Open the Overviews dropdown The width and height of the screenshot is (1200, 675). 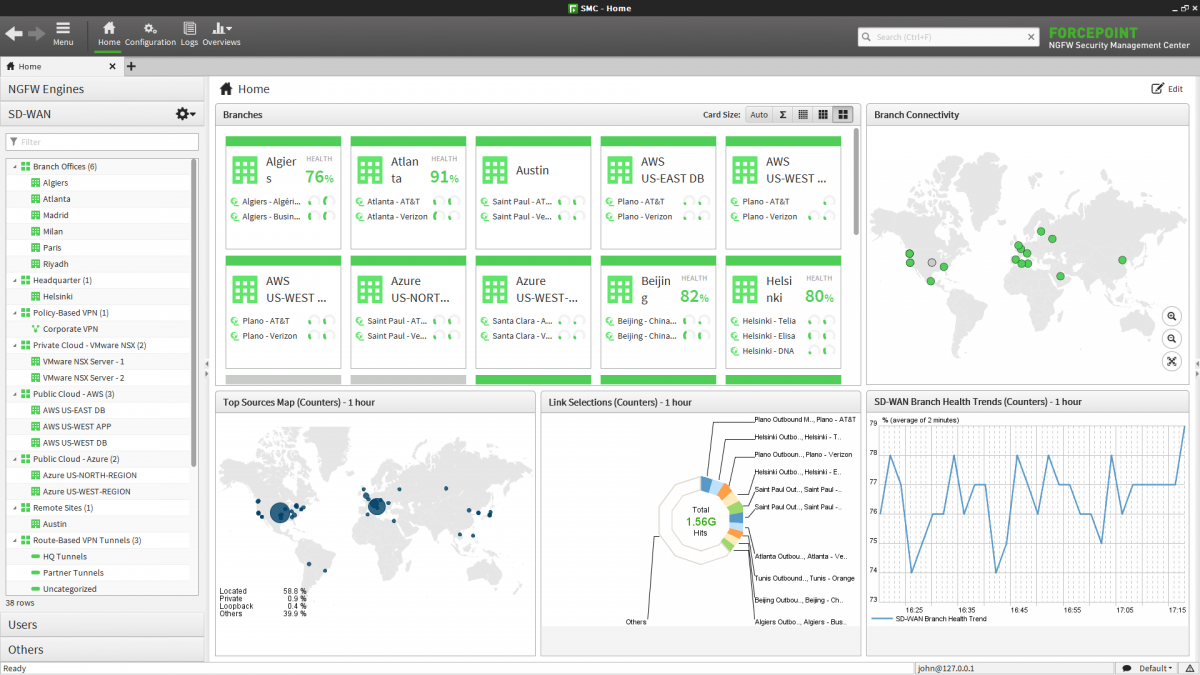pyautogui.click(x=221, y=33)
